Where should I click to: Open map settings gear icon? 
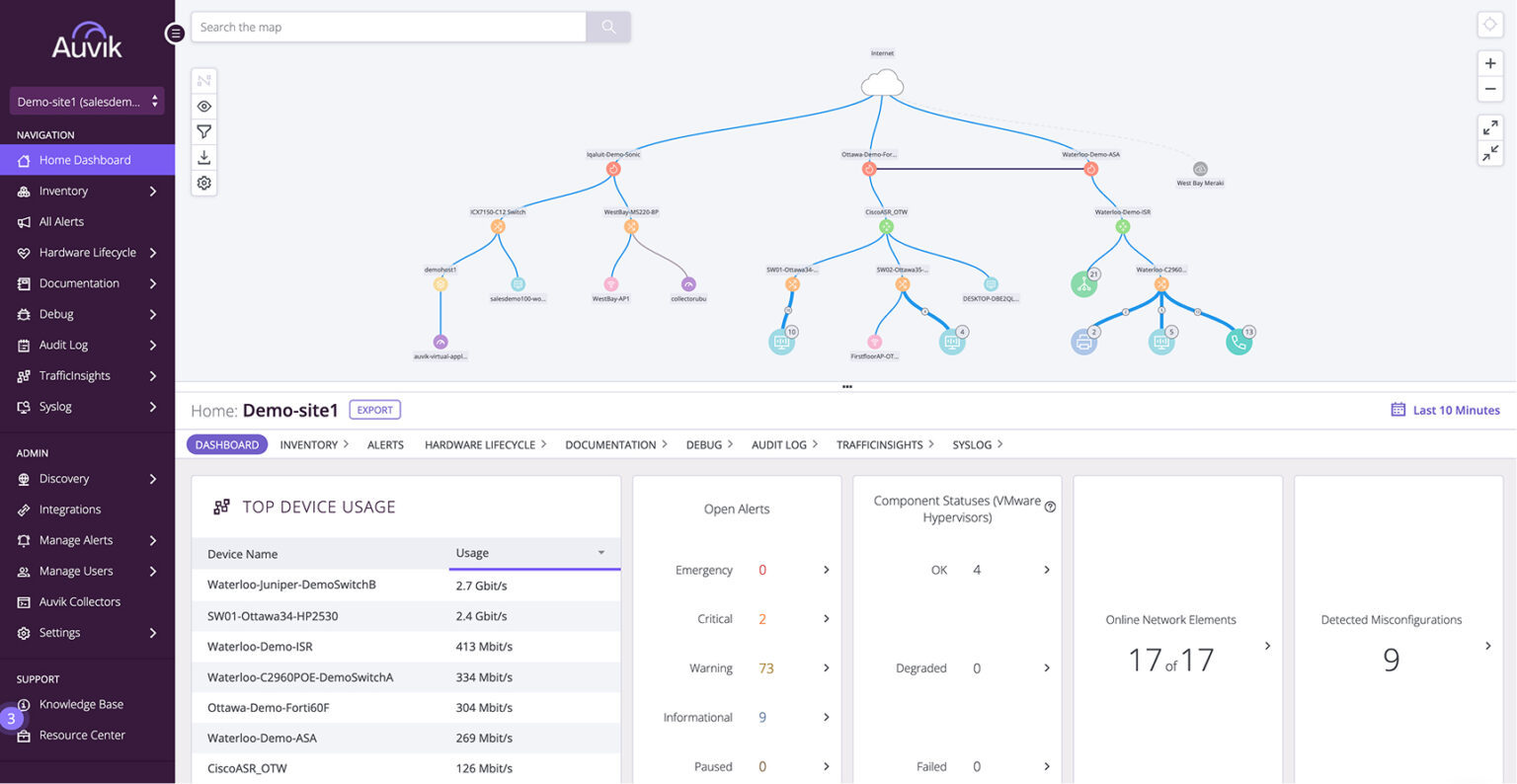coord(204,184)
